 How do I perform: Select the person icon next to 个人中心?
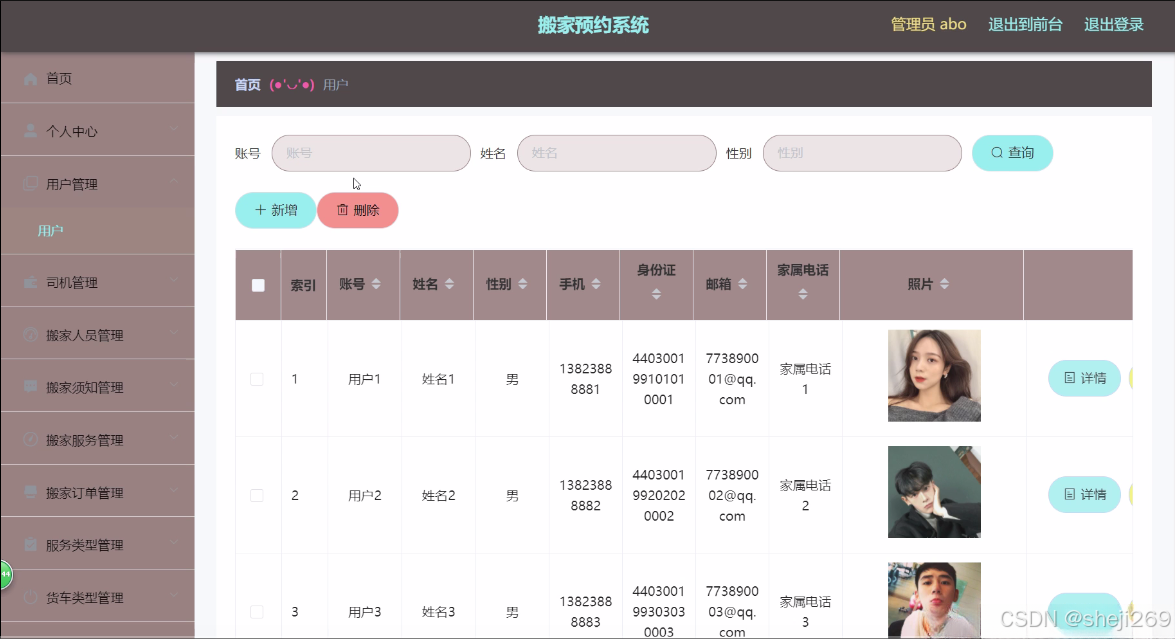[30, 130]
